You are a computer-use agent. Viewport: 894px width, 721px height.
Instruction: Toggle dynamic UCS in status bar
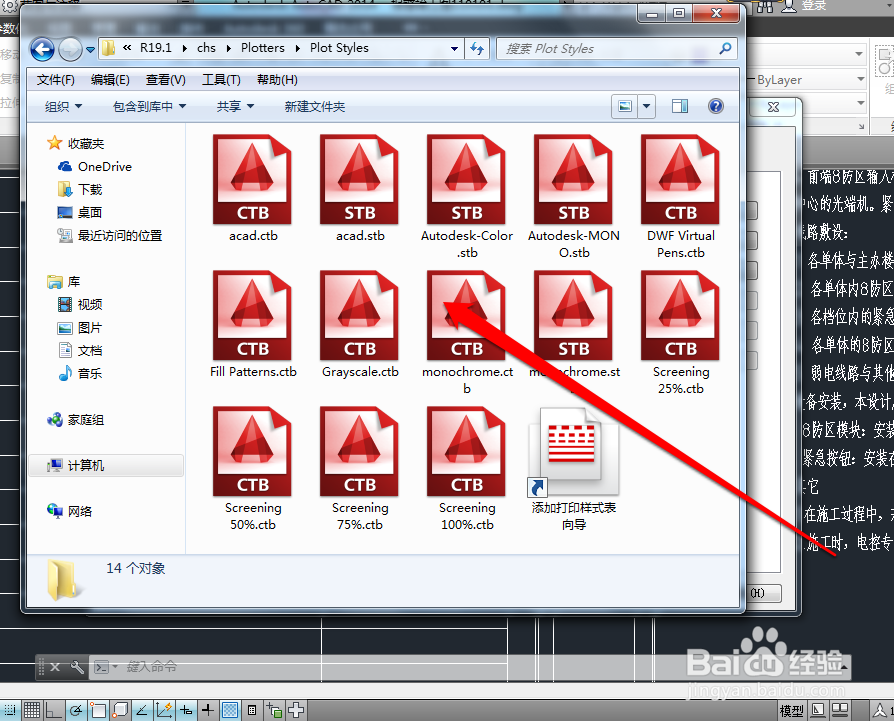click(164, 710)
